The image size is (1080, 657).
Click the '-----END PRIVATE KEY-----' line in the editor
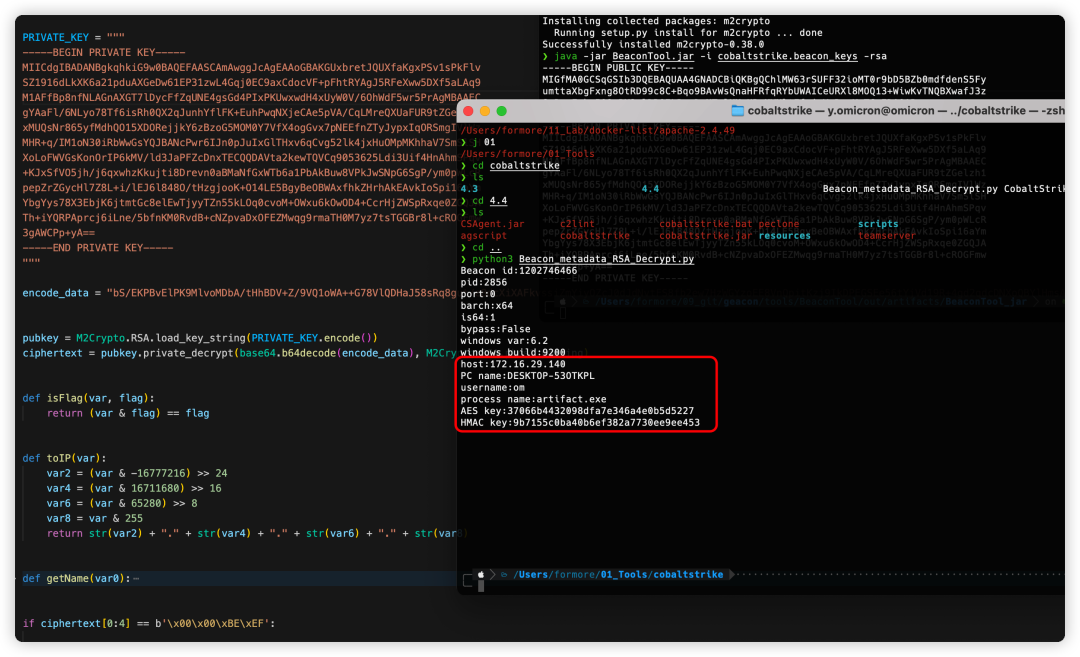[98, 248]
